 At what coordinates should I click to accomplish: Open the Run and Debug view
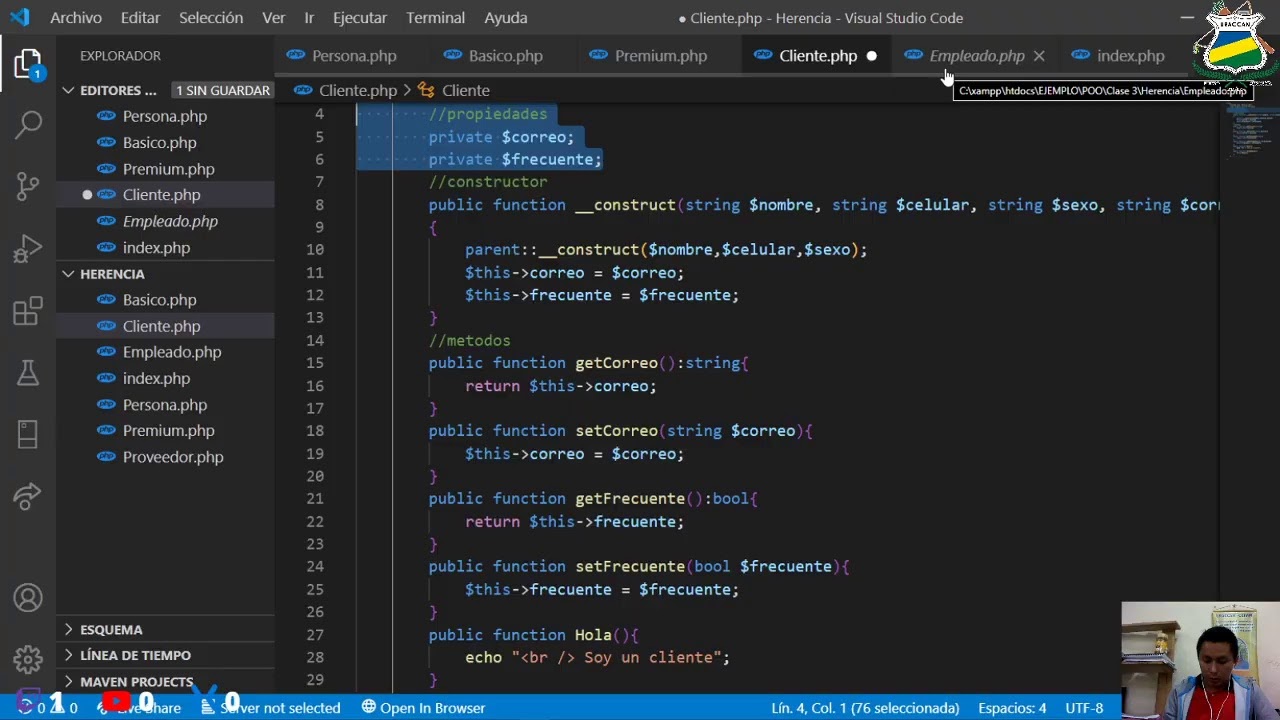[x=28, y=248]
